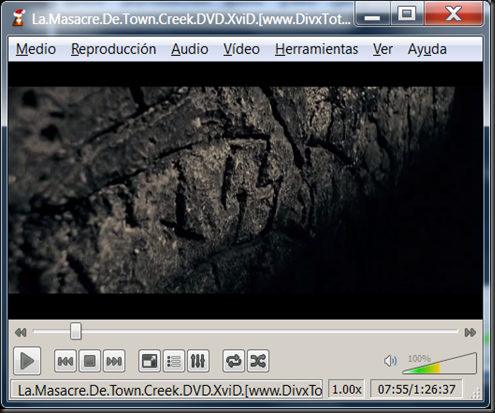The width and height of the screenshot is (495, 413).
Task: Open extended settings equalizer icon
Action: [x=198, y=361]
